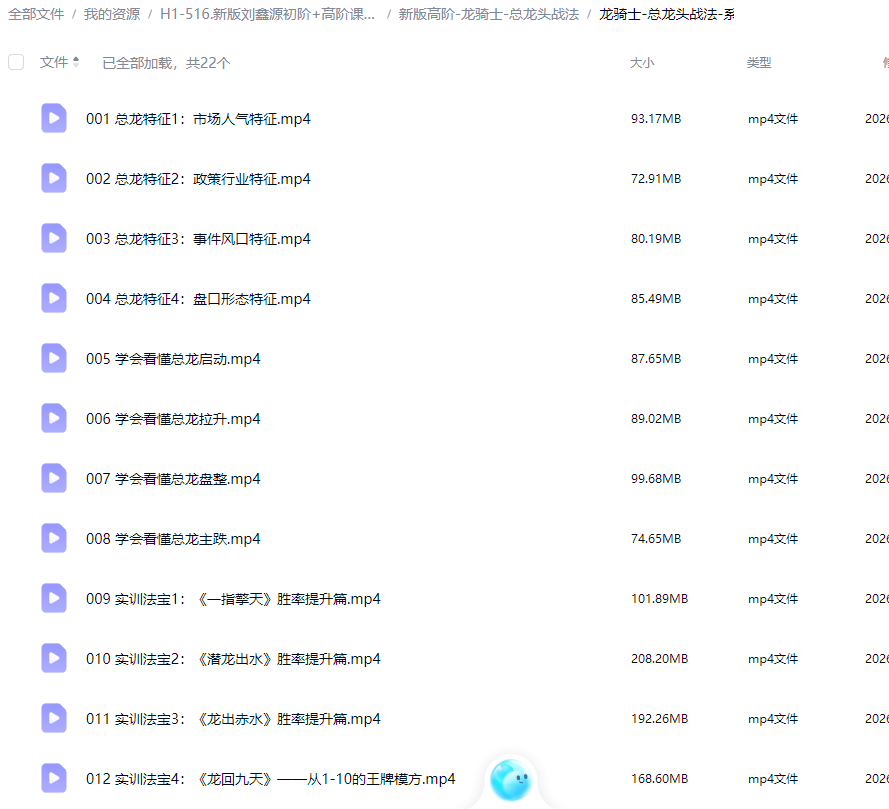
Task: Check the select-all files checkbox
Action: [16, 61]
